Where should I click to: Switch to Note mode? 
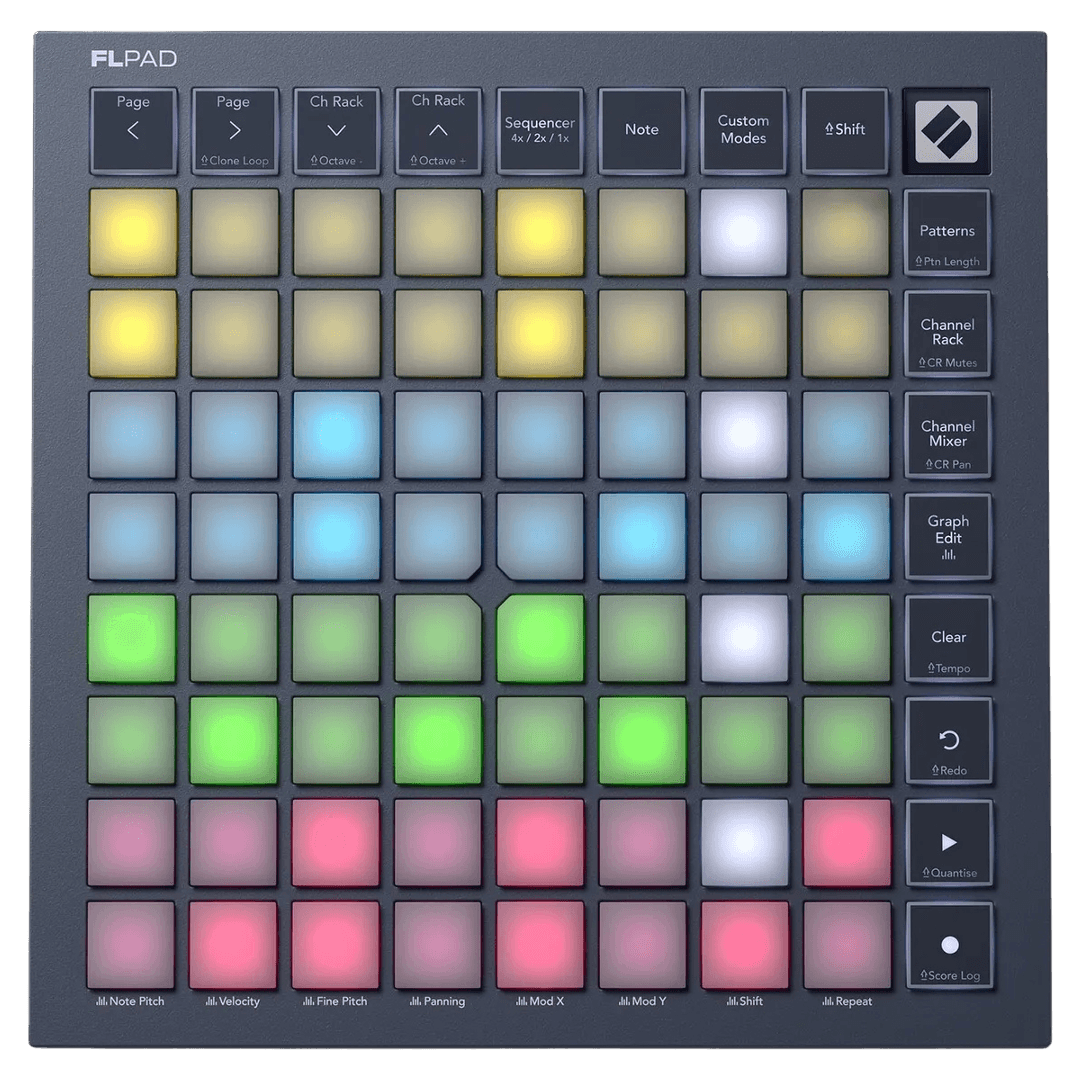642,130
